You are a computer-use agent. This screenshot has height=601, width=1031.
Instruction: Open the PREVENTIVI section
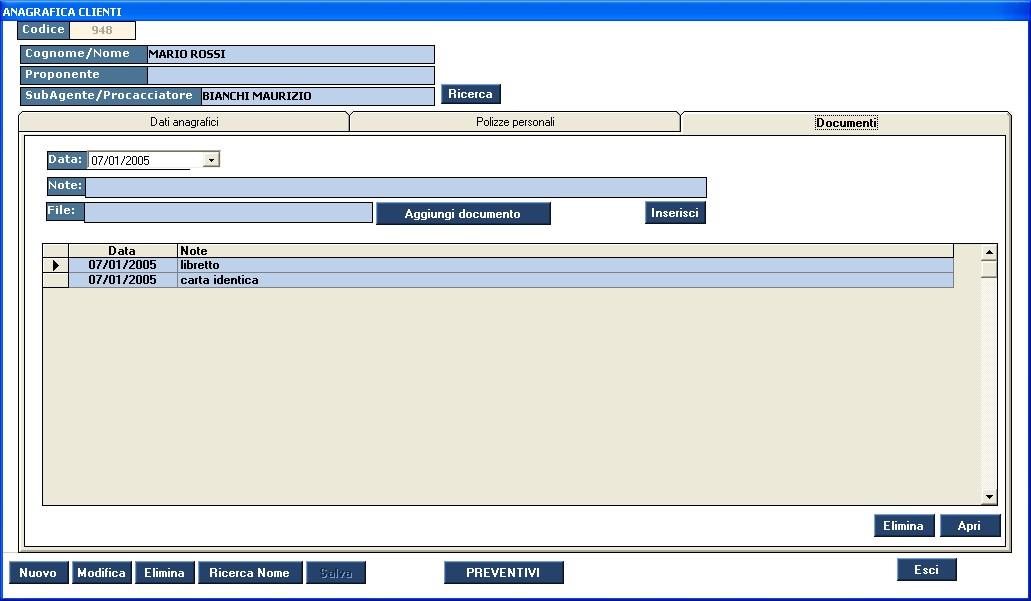[503, 573]
